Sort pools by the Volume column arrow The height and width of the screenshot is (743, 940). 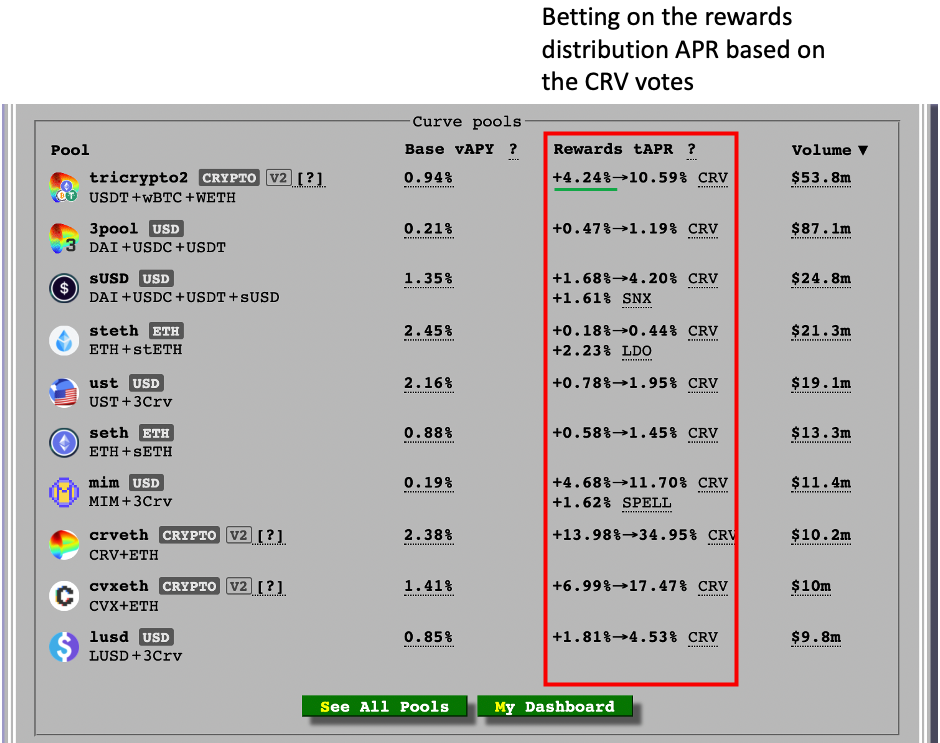point(863,150)
